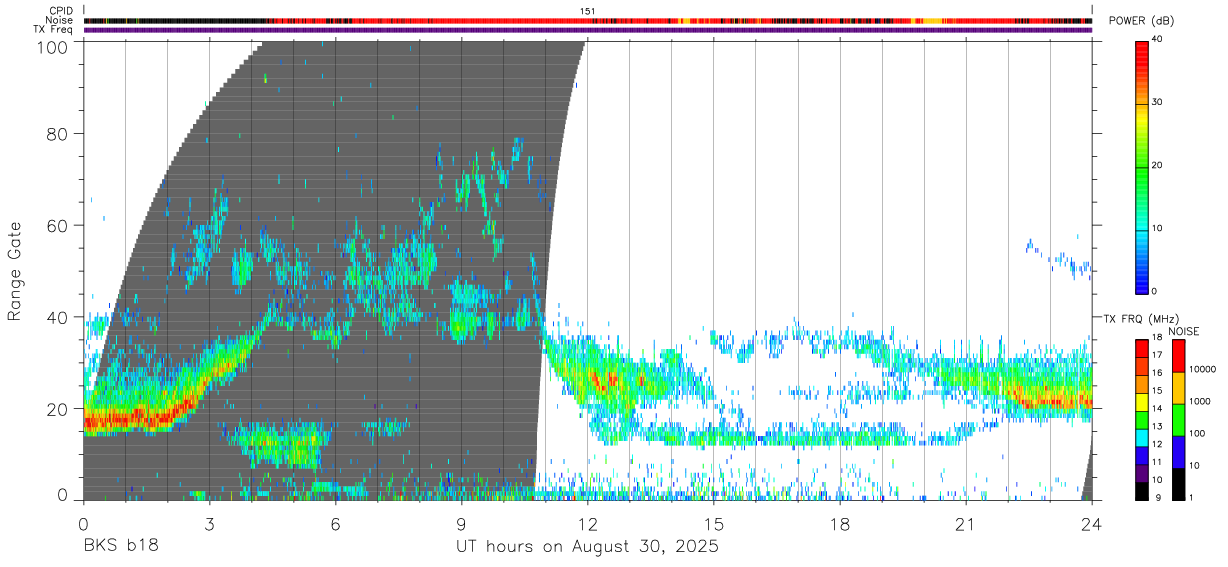Click the NOISE legend title
Screen dimensions: 1228x567
pyautogui.click(x=1183, y=331)
